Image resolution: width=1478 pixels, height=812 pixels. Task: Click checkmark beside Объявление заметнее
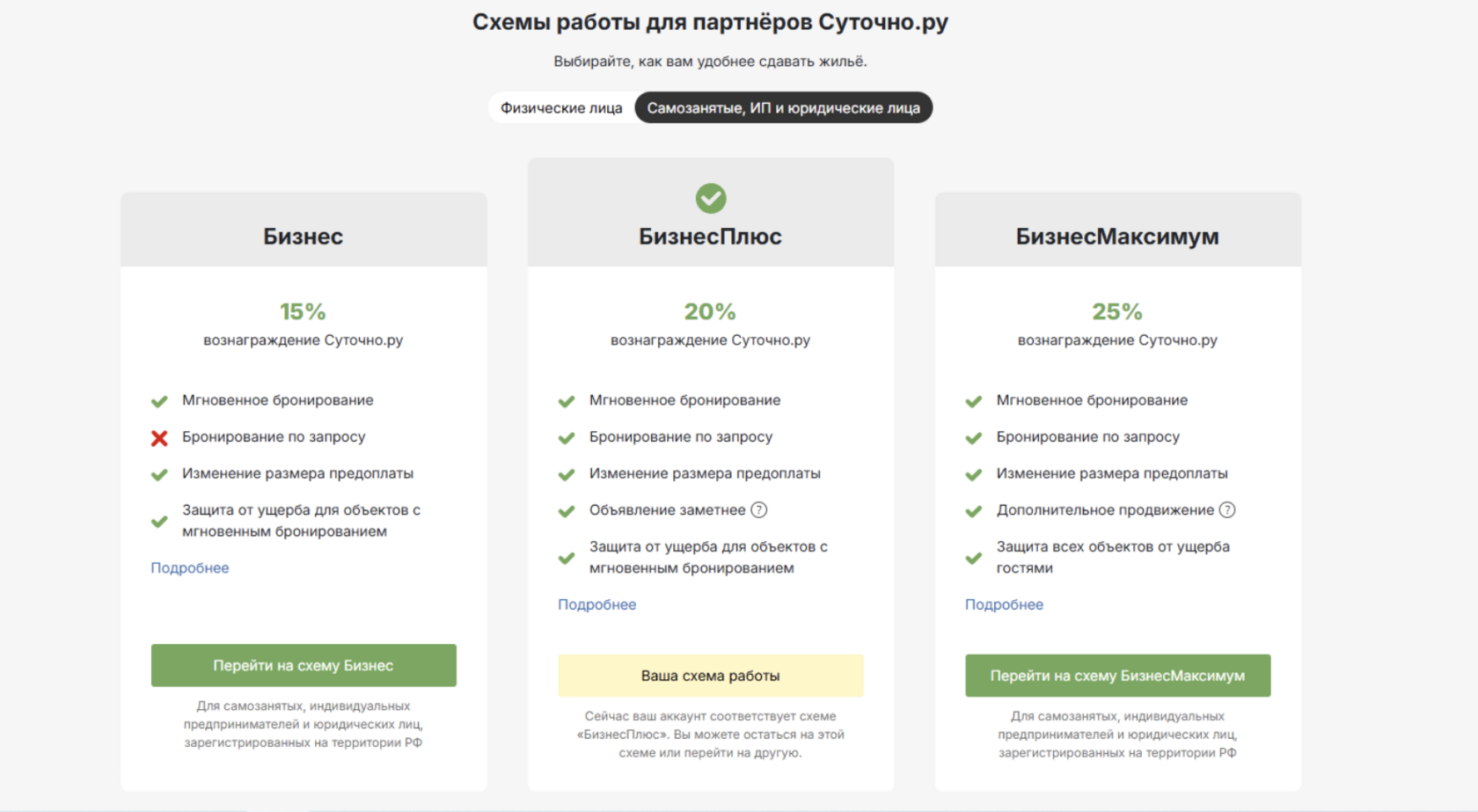tap(567, 512)
